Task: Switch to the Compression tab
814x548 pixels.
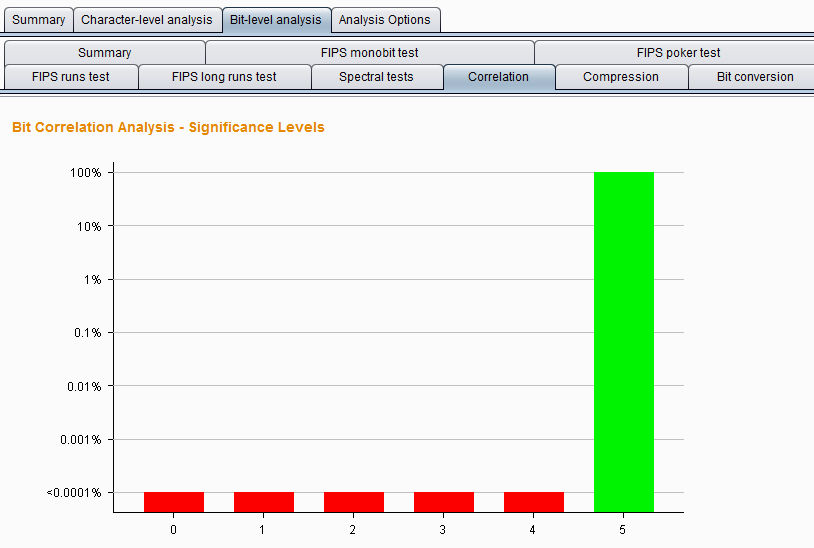Action: 621,77
